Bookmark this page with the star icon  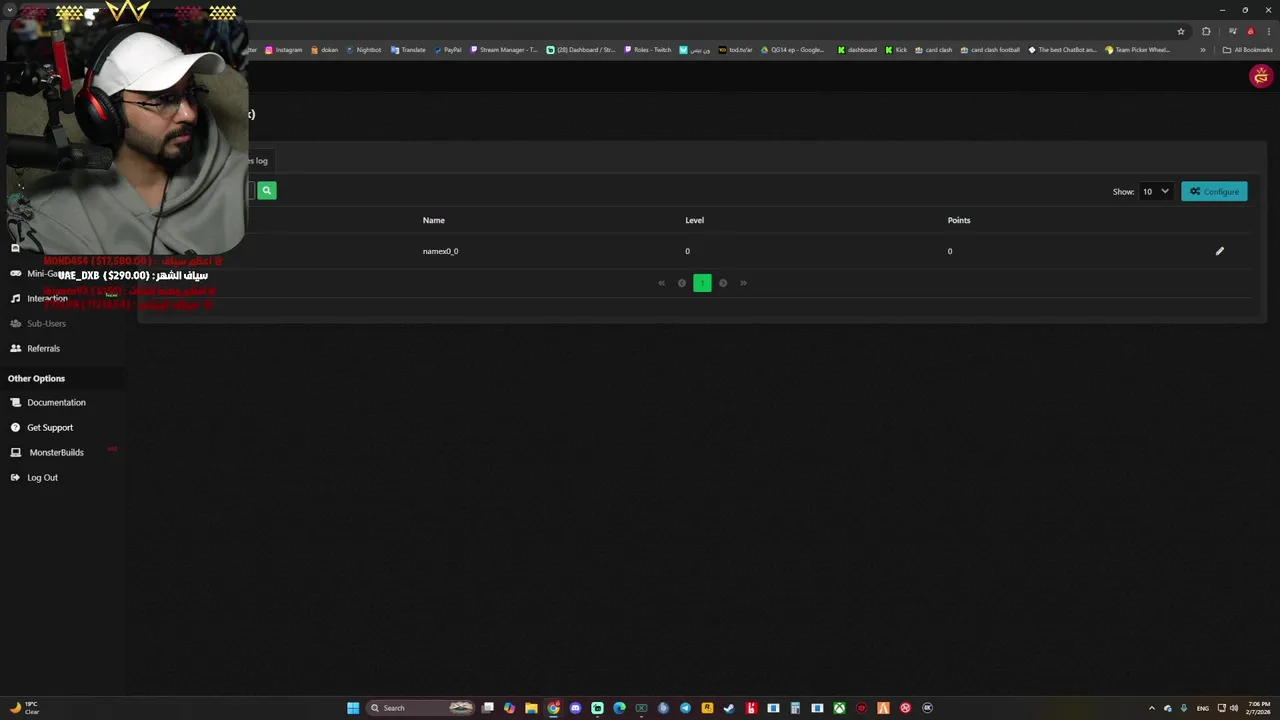pyautogui.click(x=1181, y=31)
